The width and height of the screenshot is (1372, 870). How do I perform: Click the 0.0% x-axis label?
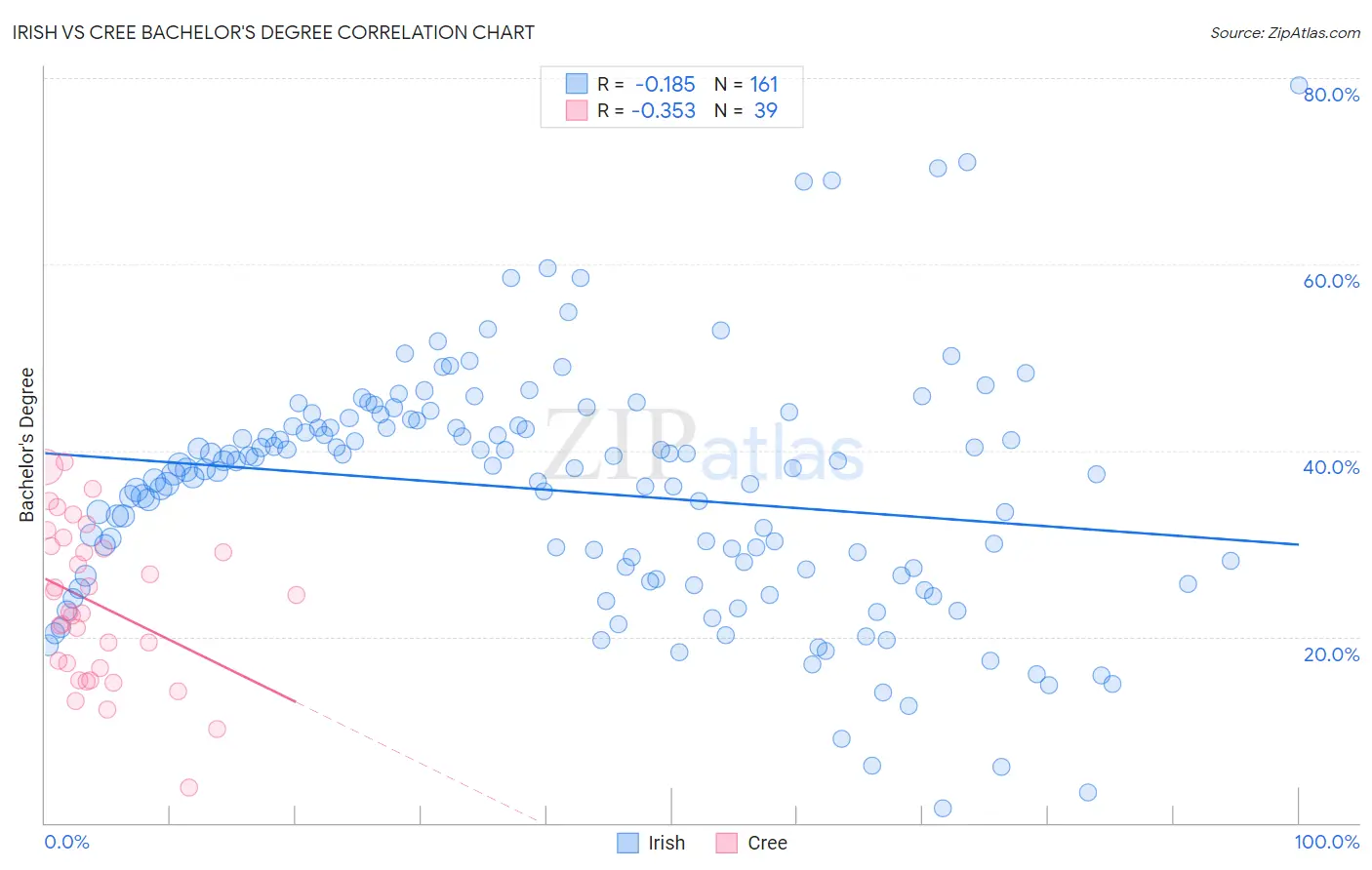67,842
